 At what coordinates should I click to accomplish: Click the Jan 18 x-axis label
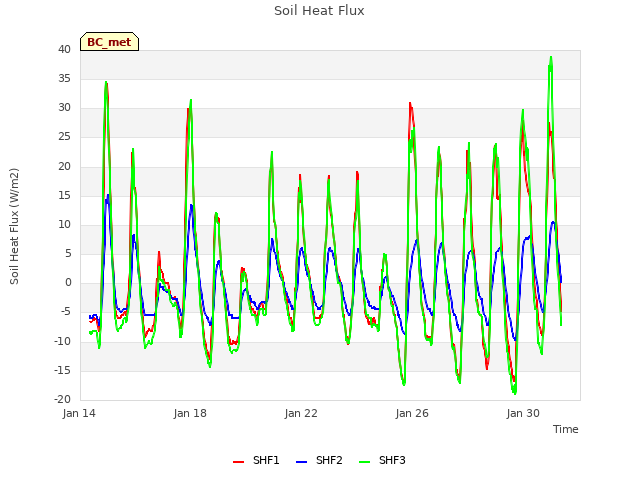coord(190,413)
